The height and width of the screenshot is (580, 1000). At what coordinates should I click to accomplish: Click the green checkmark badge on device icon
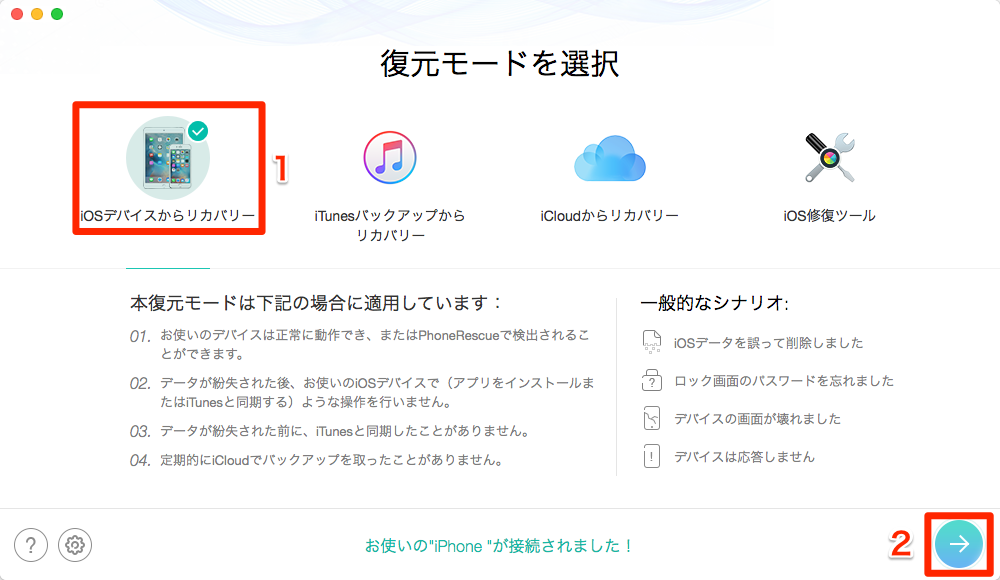click(198, 131)
